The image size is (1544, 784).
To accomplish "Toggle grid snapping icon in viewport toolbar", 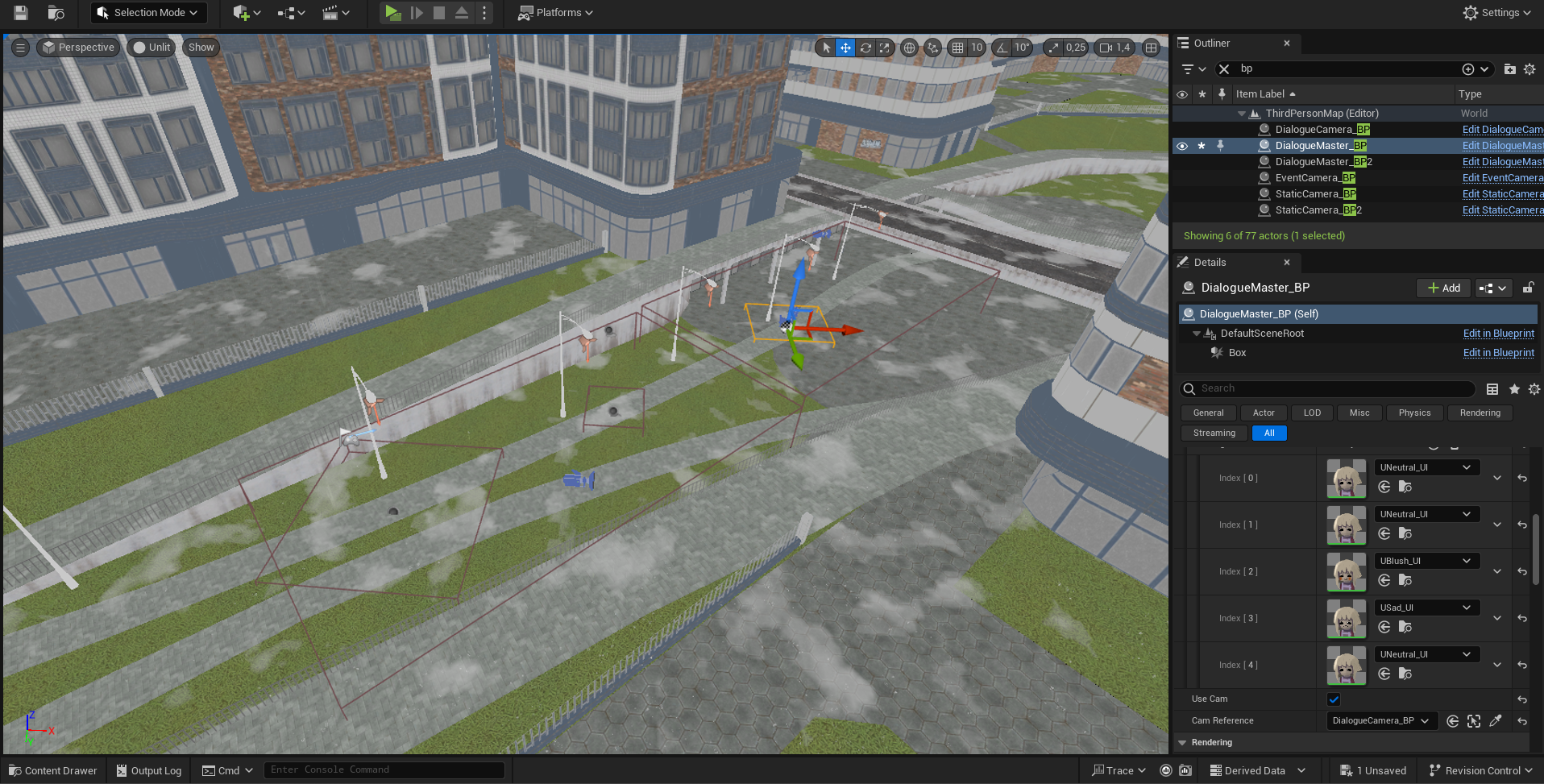I will (957, 48).
